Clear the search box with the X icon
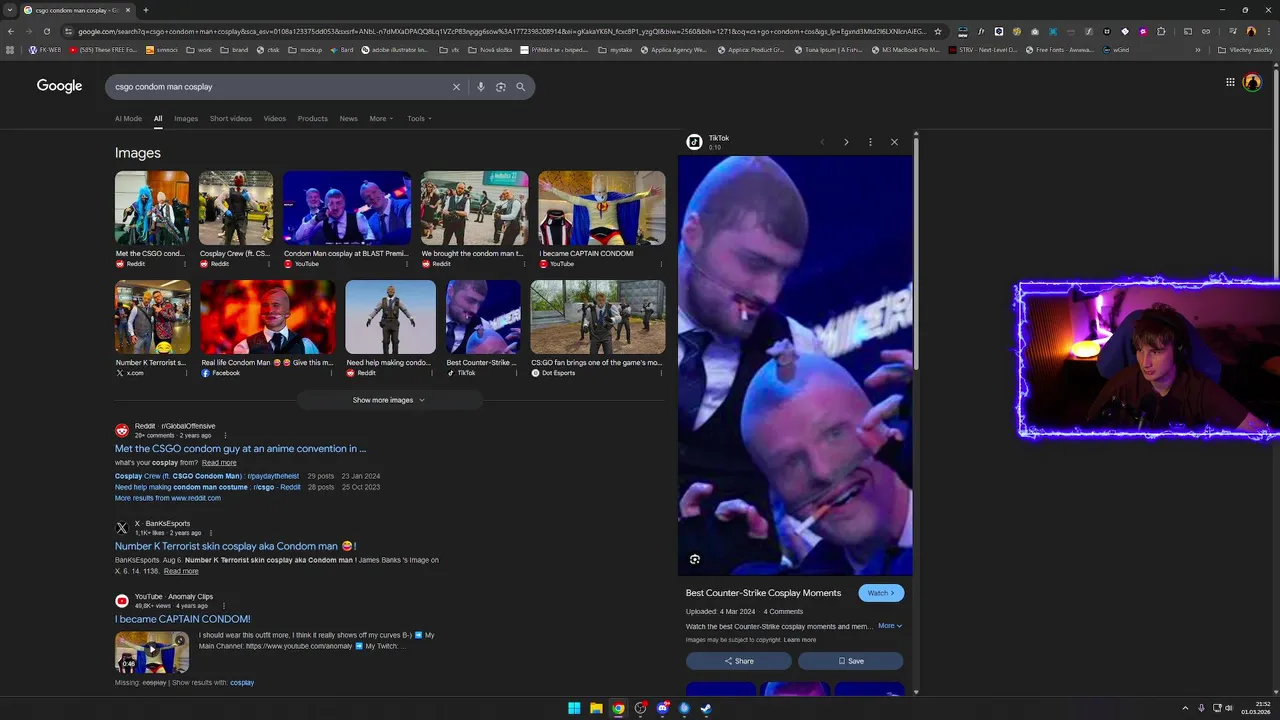The height and width of the screenshot is (720, 1280). (456, 87)
